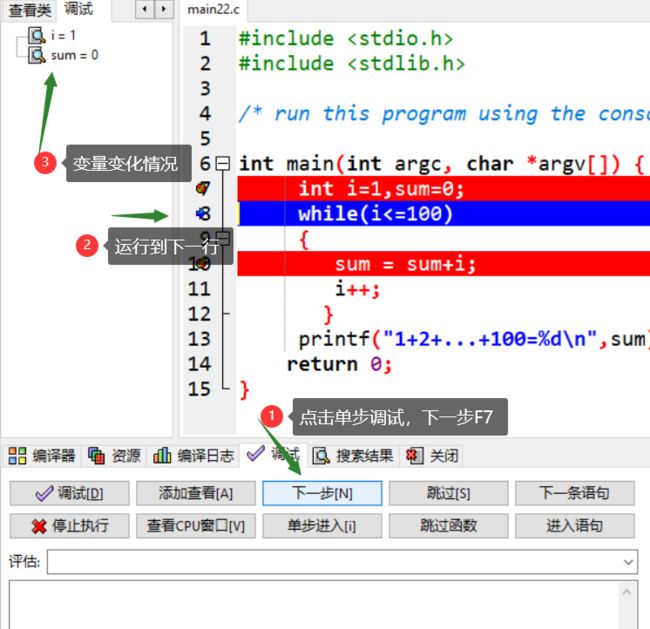
Task: Toggle the breakpoint marker on line 10
Action: coord(203,263)
